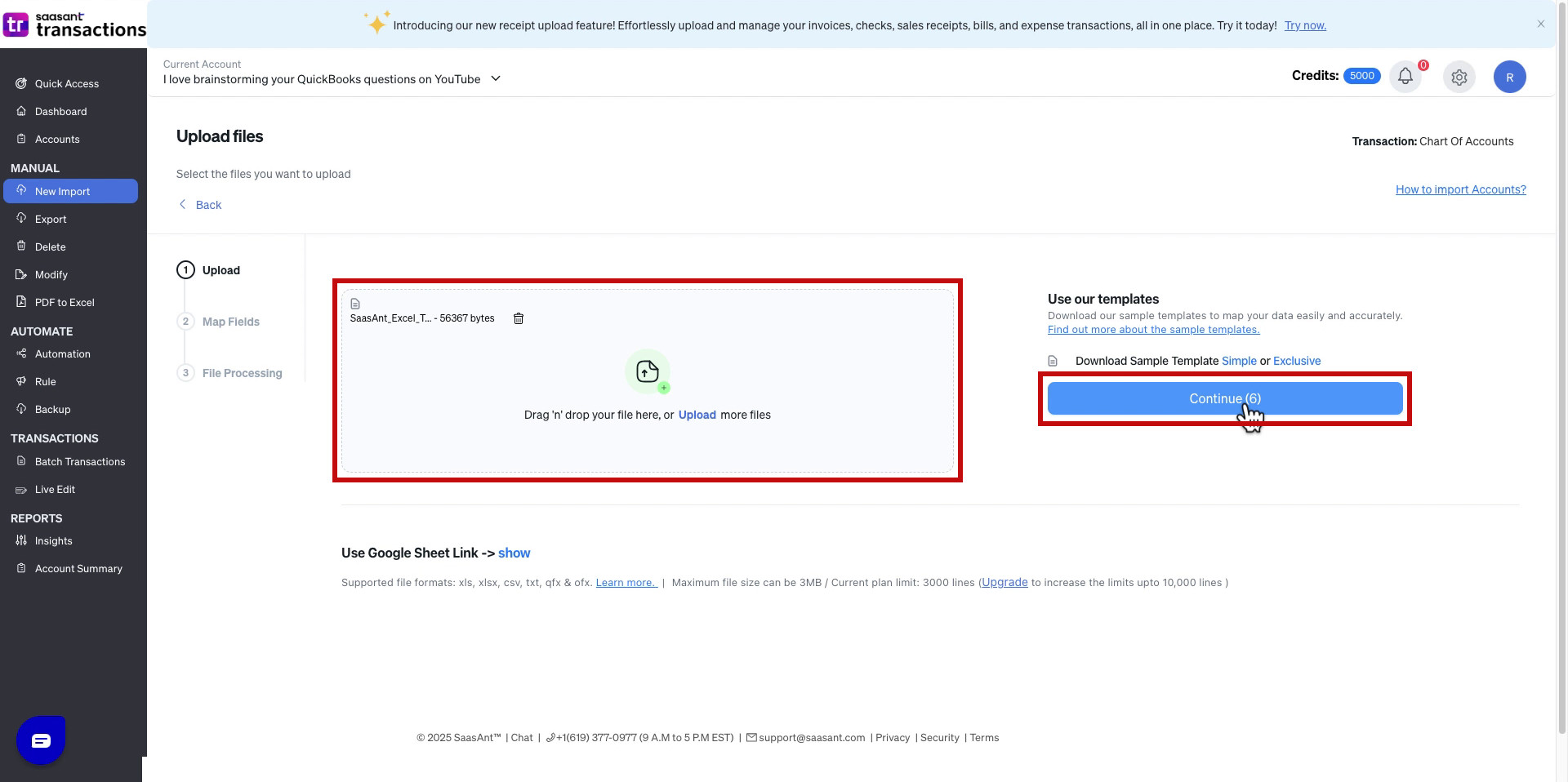Open PDF to Excel in sidebar
1568x782 pixels.
coord(65,302)
